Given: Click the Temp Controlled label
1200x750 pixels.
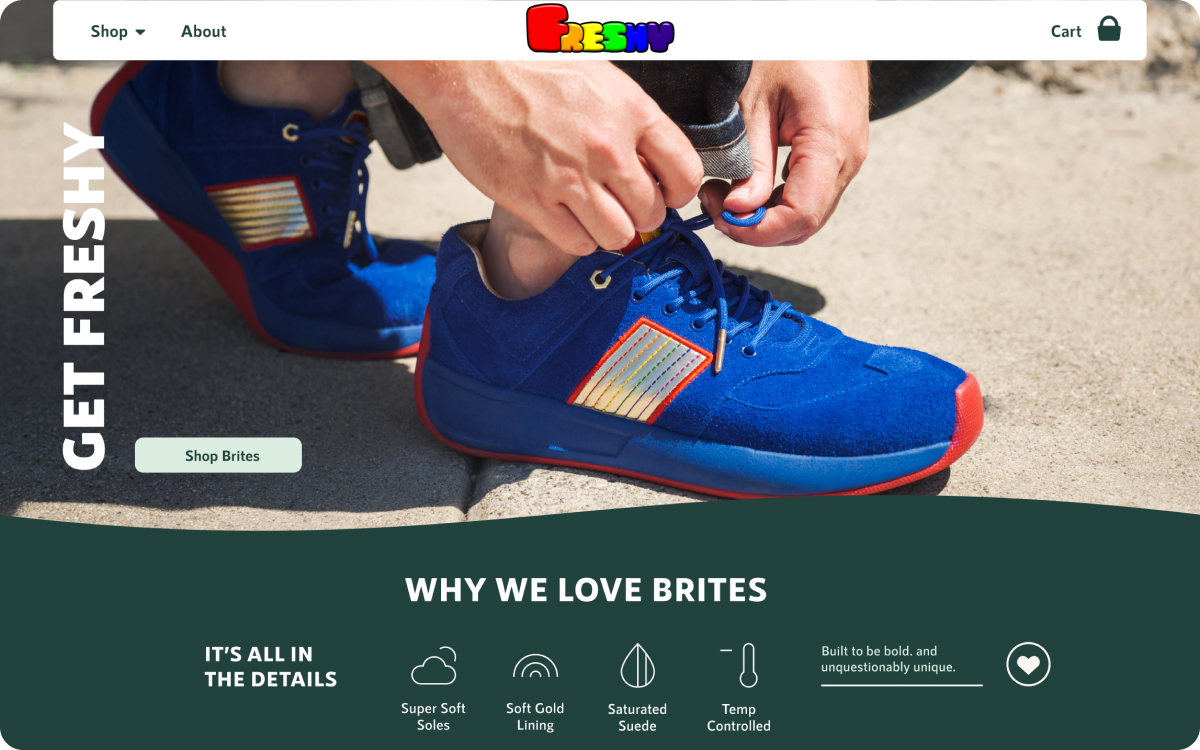Looking at the screenshot, I should (739, 718).
